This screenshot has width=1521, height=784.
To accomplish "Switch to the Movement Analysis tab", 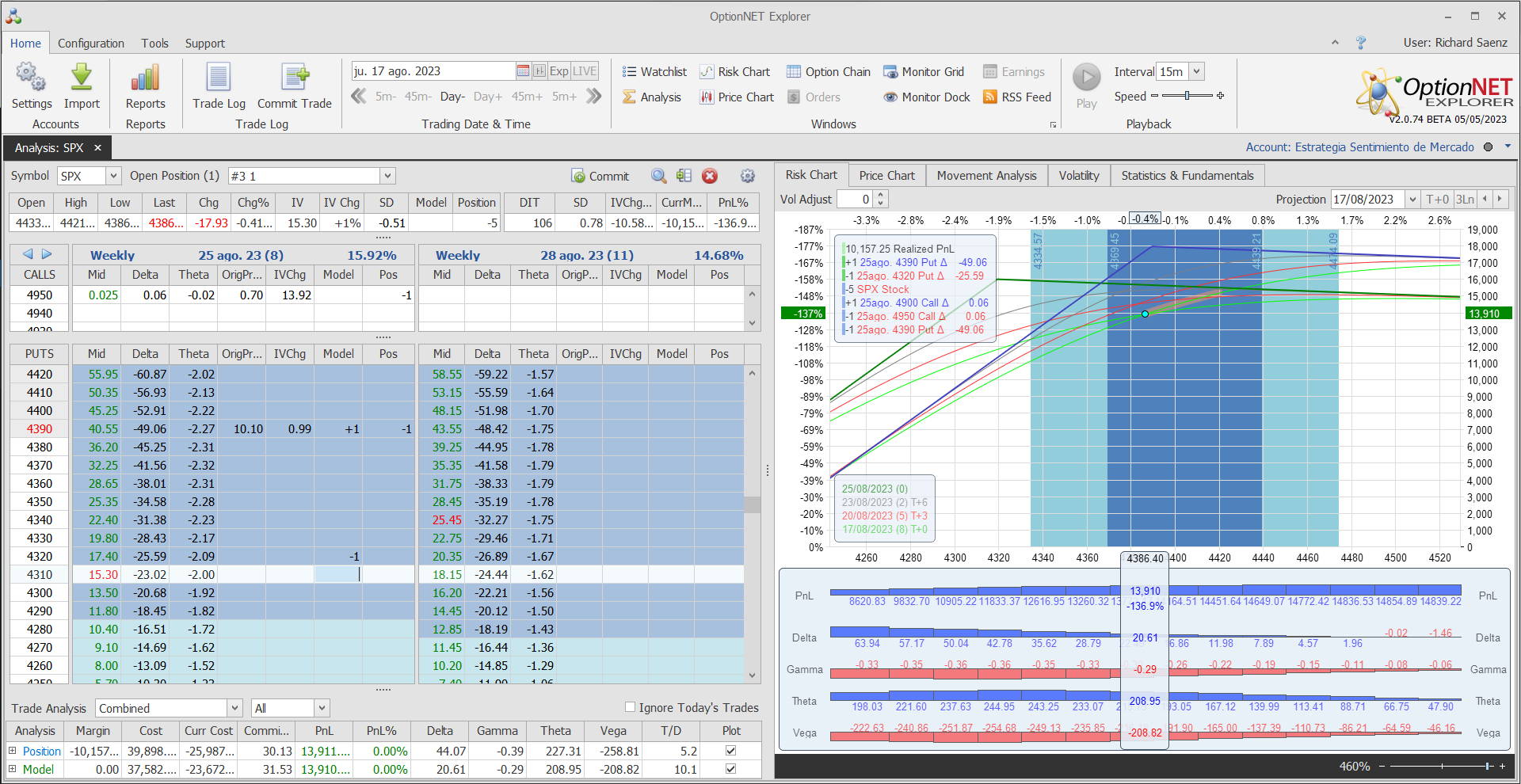I will 986,176.
